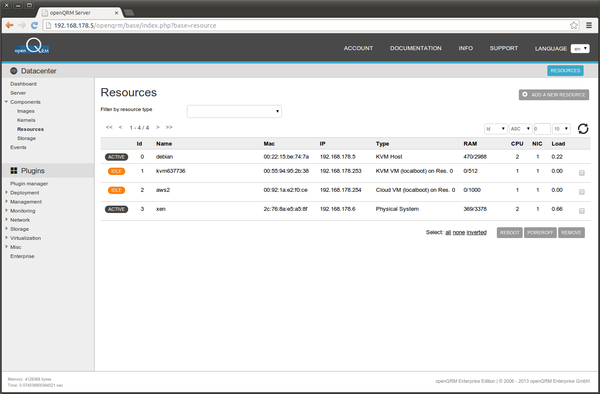Bookmark page with the star icon
The height and width of the screenshot is (394, 600).
pos(574,25)
